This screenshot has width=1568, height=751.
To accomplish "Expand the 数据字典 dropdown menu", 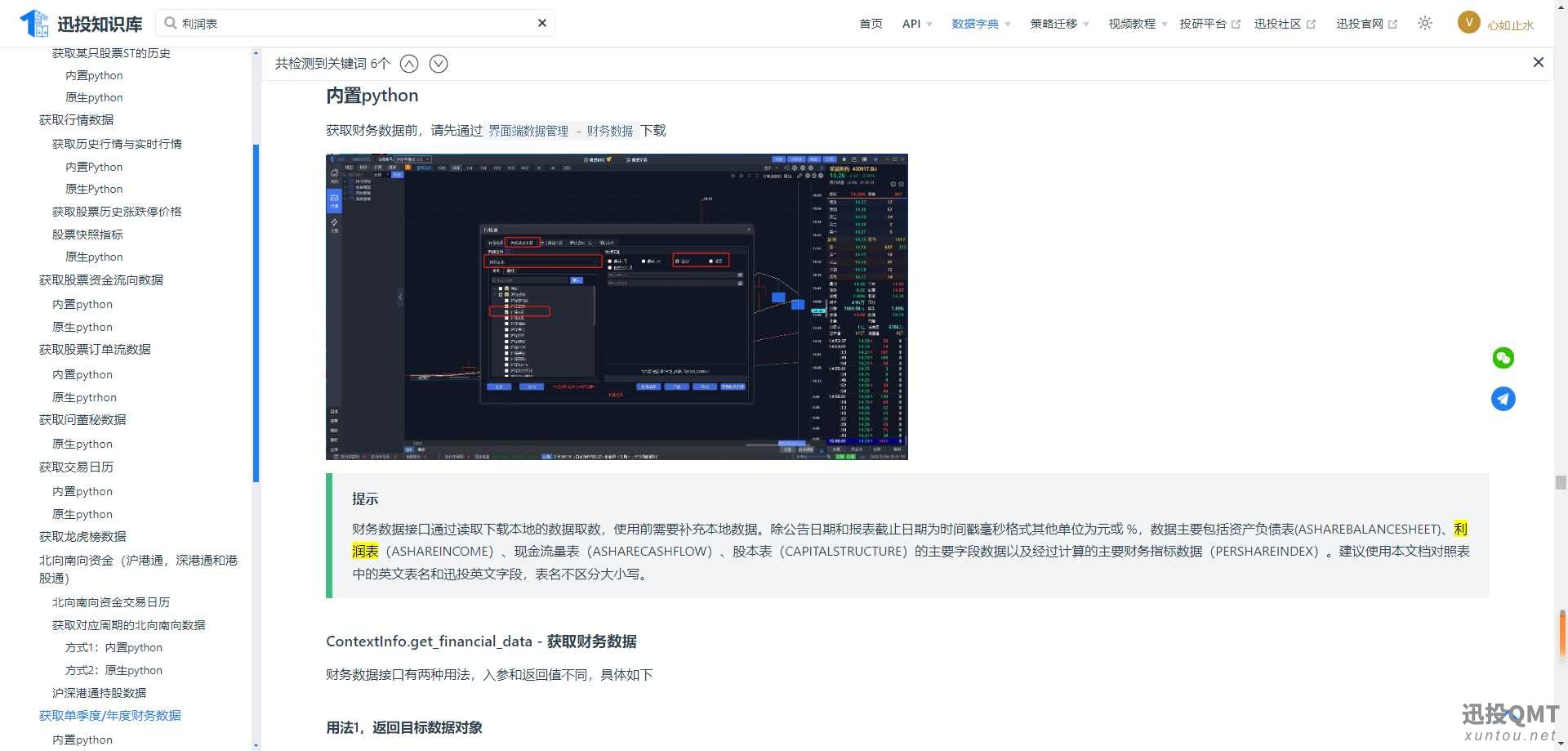I will click(x=981, y=24).
